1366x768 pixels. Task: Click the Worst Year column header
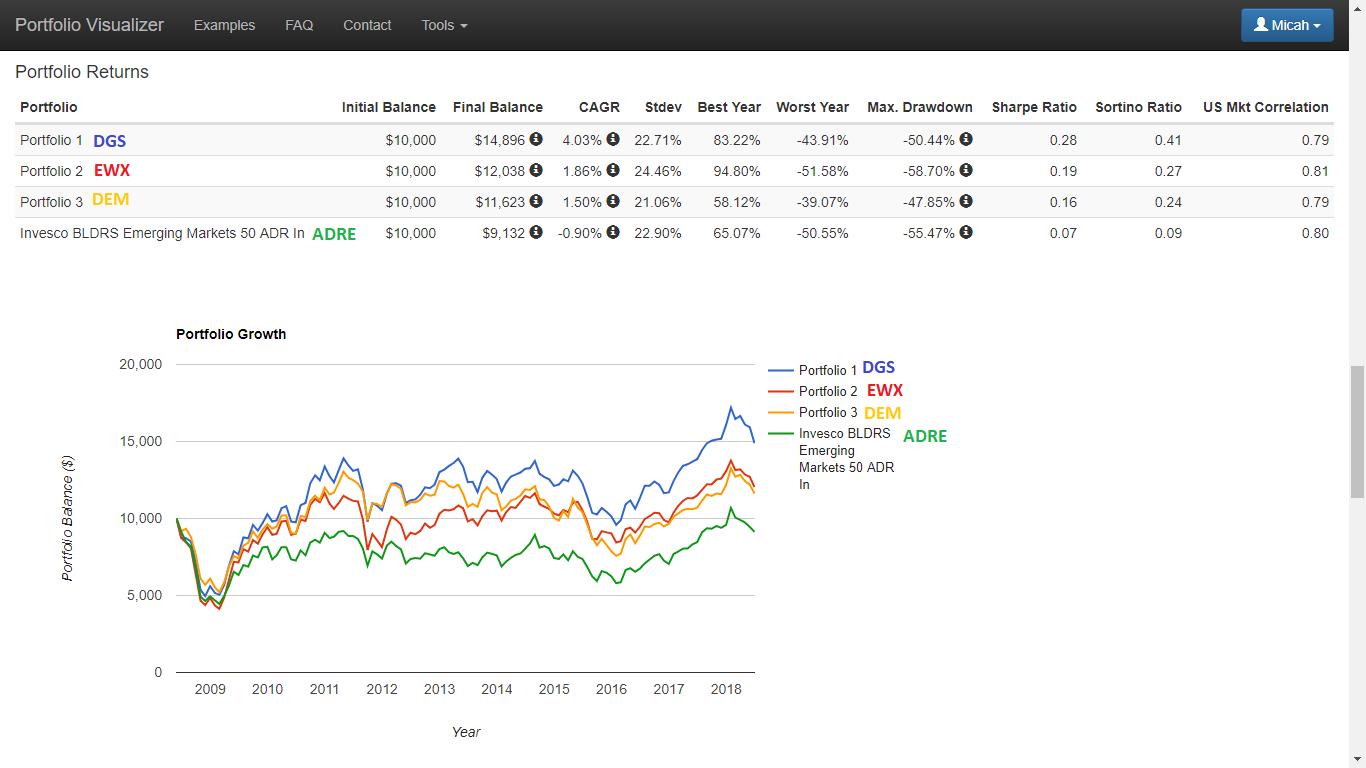pyautogui.click(x=812, y=107)
